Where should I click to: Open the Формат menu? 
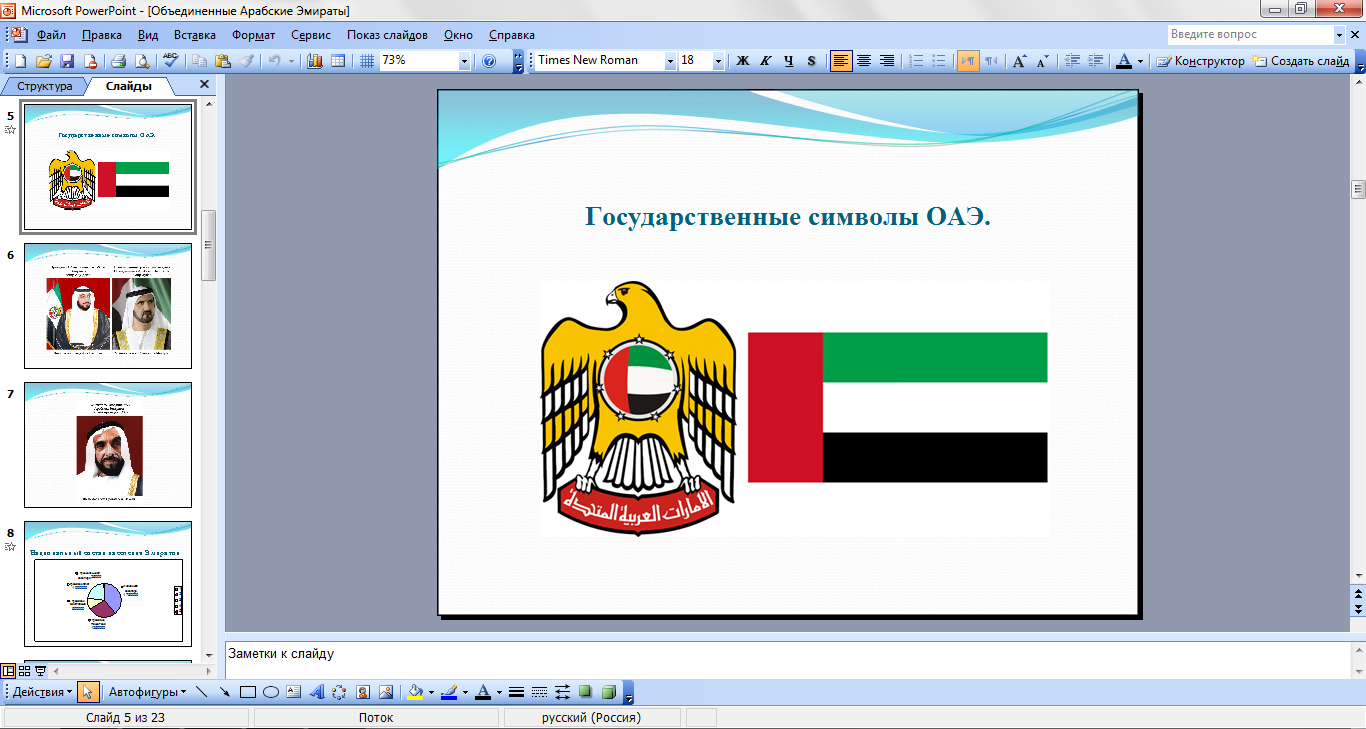click(x=253, y=35)
